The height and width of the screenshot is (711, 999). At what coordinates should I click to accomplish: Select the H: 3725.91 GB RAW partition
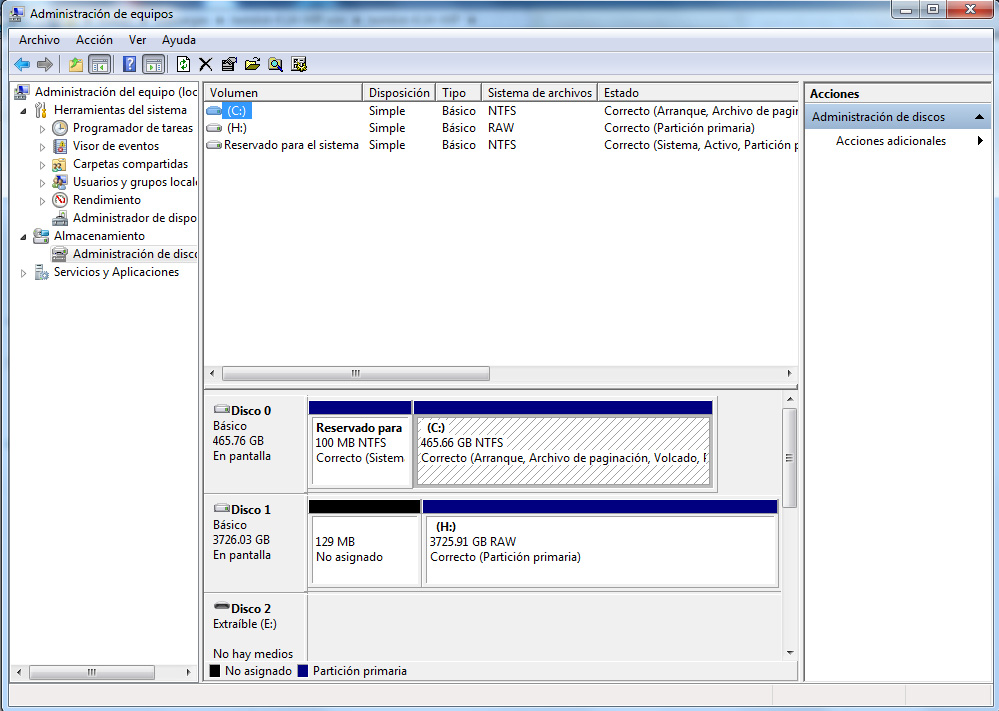(x=600, y=550)
